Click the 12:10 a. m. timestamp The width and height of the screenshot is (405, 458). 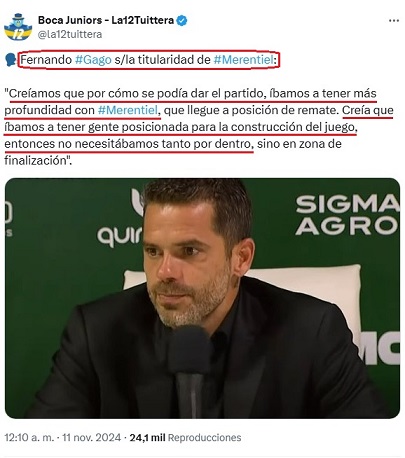pos(29,437)
